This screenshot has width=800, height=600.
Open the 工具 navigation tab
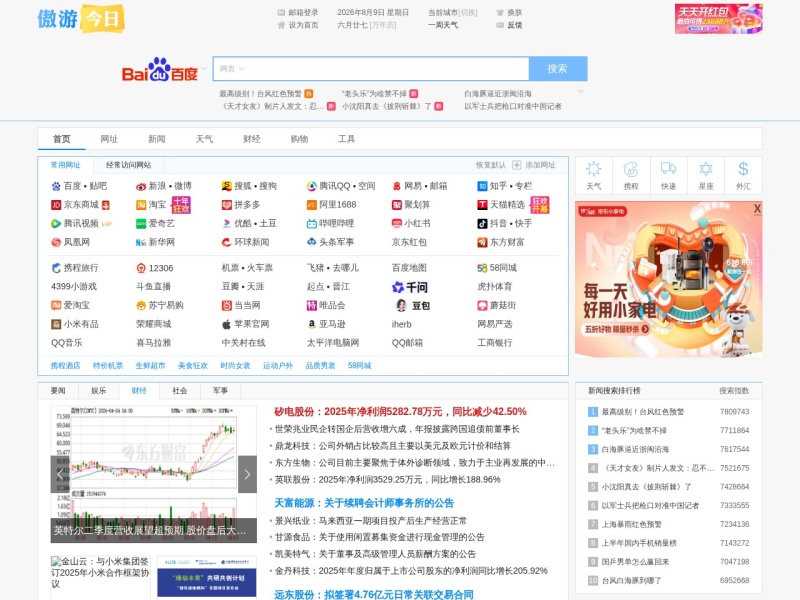point(346,139)
